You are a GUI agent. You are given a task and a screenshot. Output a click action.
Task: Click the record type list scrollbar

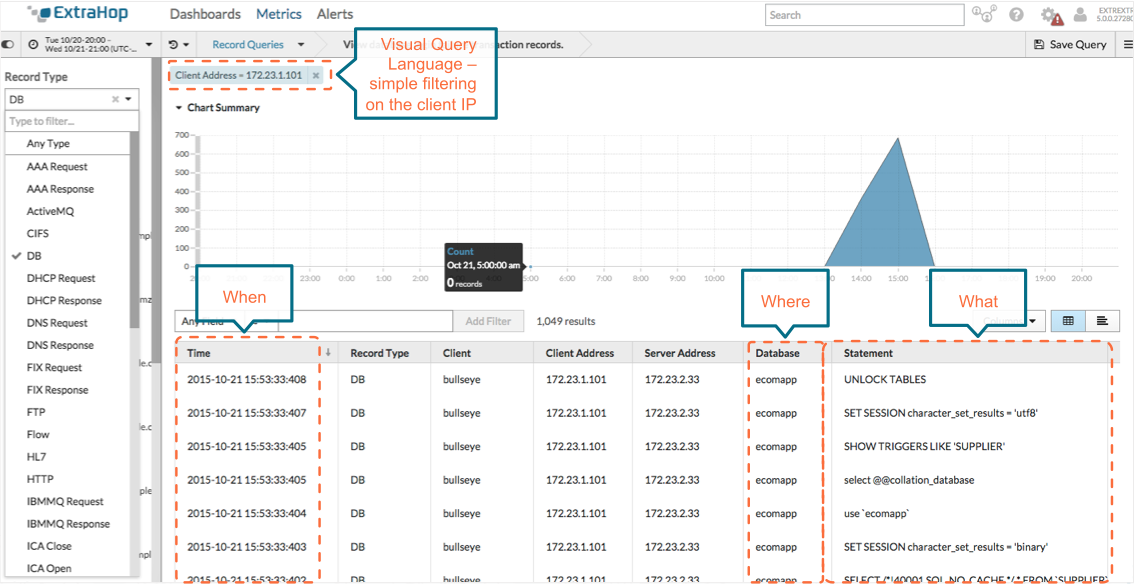(134, 231)
